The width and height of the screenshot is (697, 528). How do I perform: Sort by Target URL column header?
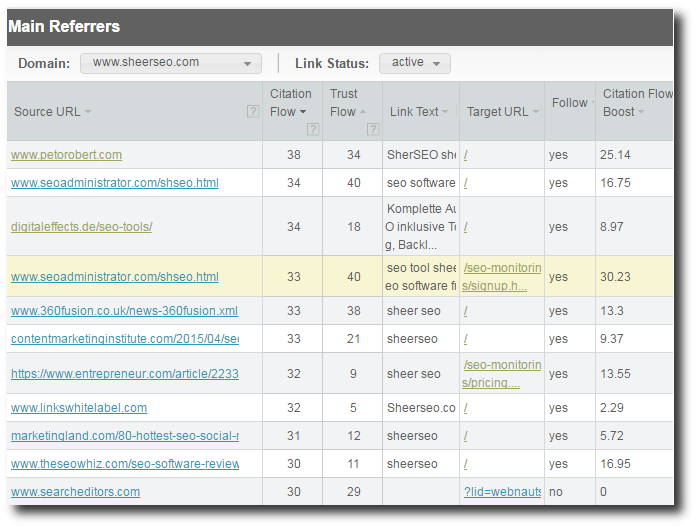pyautogui.click(x=502, y=112)
